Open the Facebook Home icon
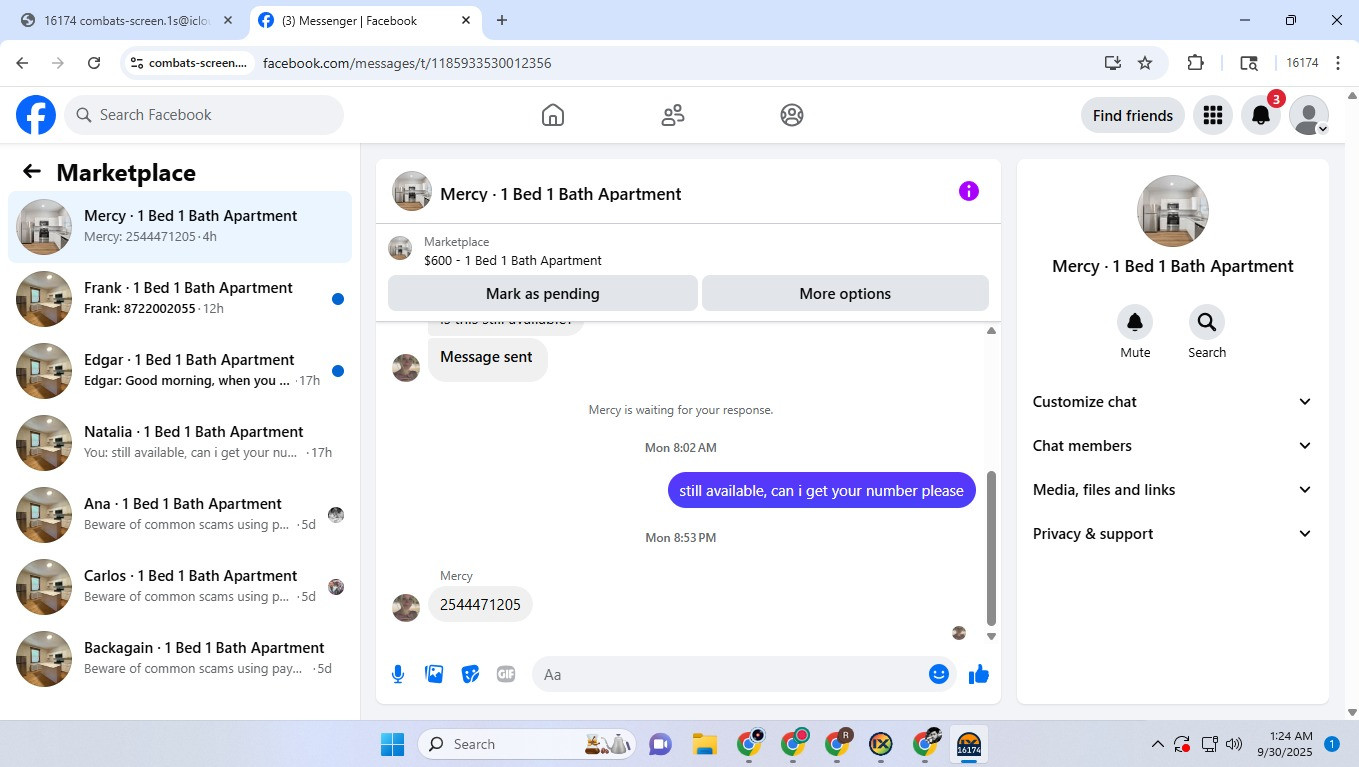1359x767 pixels. pos(553,115)
